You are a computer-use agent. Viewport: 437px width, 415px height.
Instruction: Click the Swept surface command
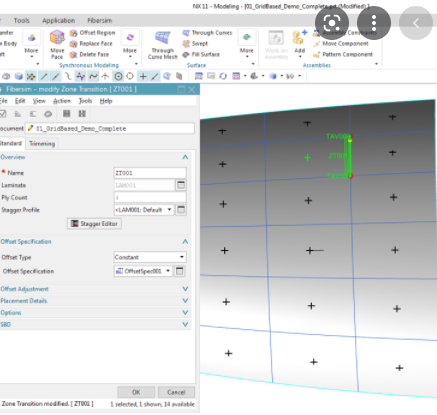(195, 44)
